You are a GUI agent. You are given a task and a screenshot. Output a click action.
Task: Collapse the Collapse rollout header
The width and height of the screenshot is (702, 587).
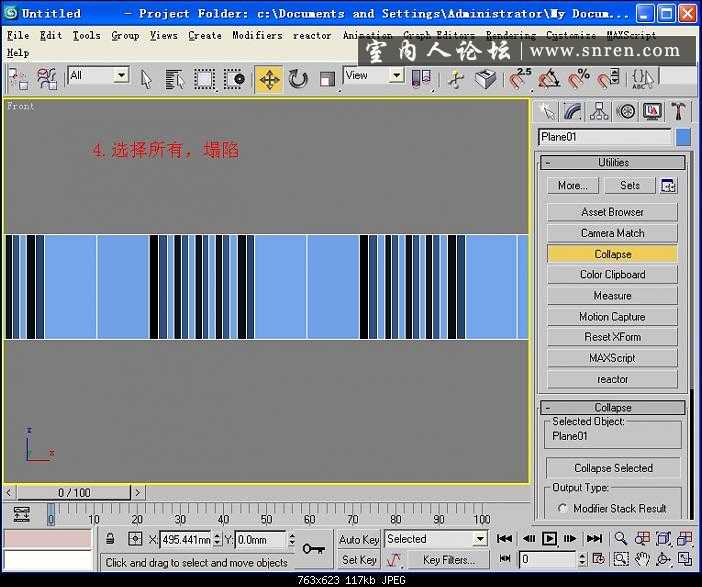tap(612, 407)
